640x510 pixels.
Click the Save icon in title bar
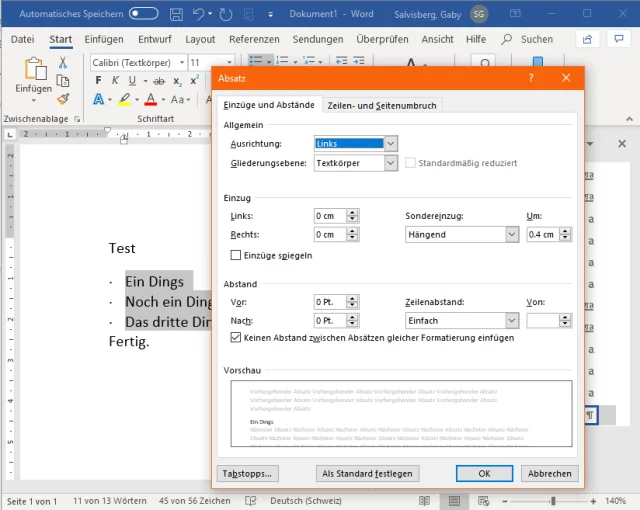[177, 14]
